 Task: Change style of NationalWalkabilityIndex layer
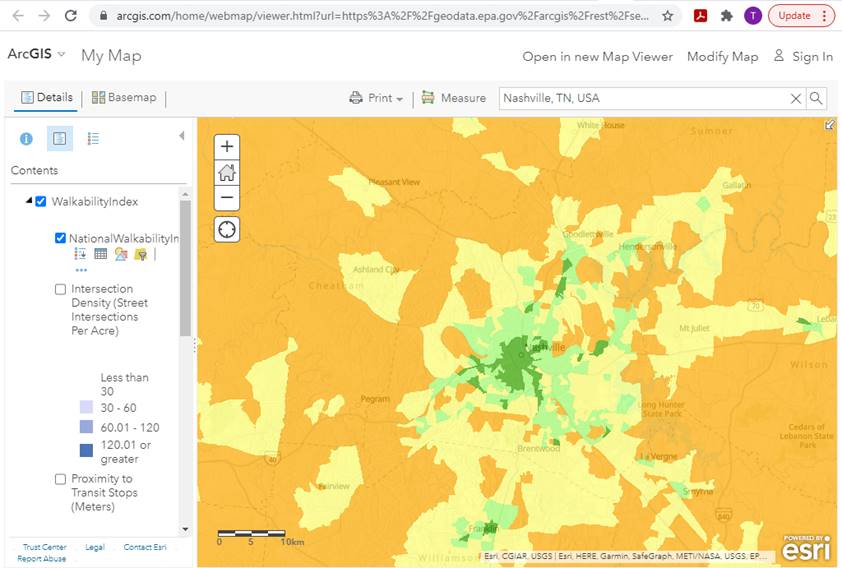tap(121, 254)
